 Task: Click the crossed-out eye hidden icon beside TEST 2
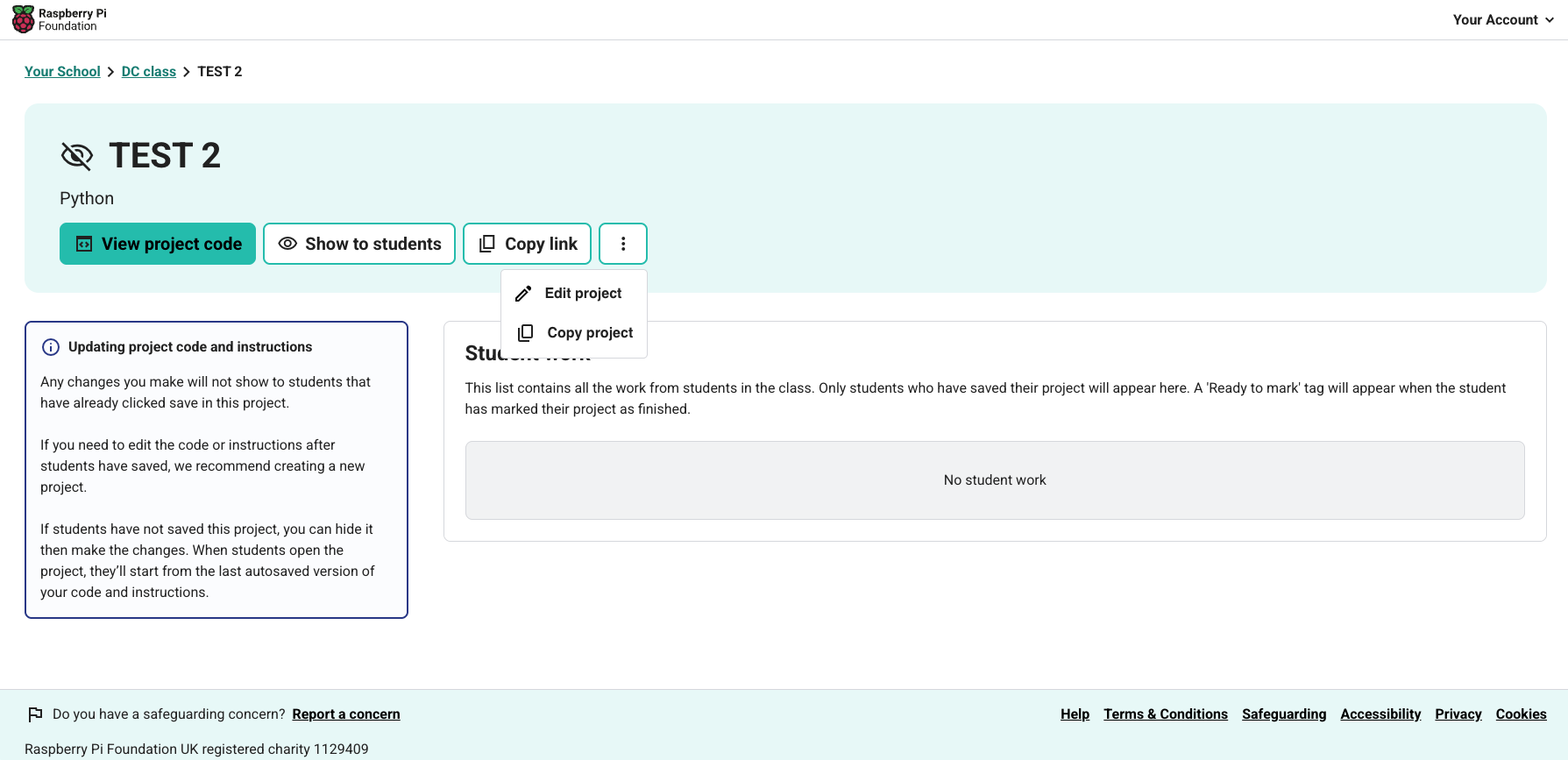pos(77,156)
